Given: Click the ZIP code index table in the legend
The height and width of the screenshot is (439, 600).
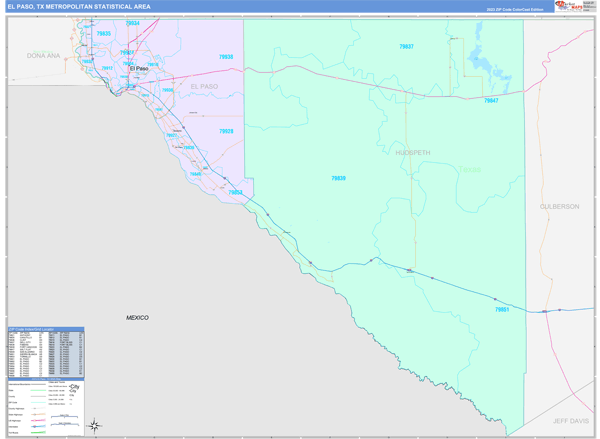Looking at the screenshot, I should pyautogui.click(x=46, y=354).
